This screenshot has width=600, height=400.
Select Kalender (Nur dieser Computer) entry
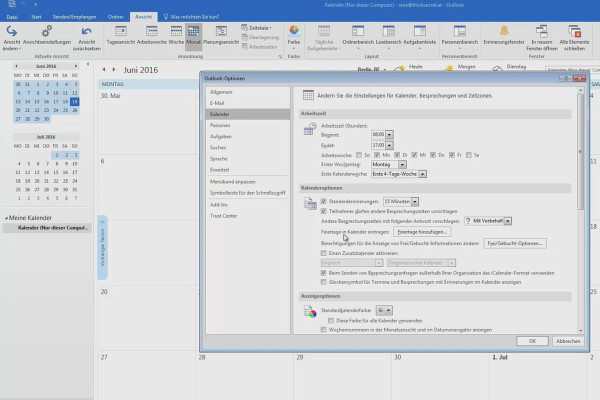pyautogui.click(x=47, y=228)
